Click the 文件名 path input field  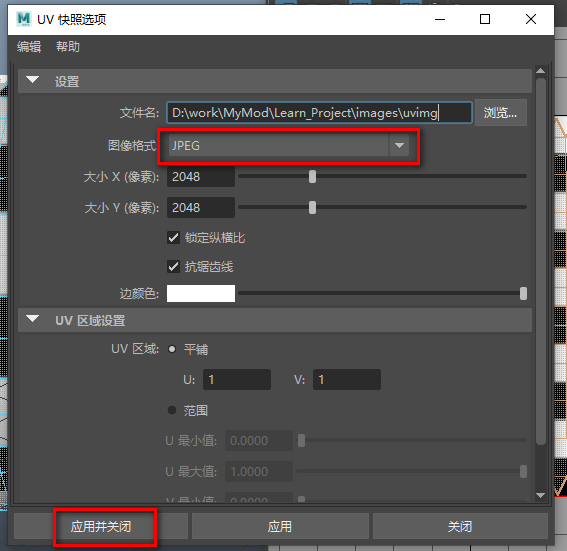pos(319,113)
